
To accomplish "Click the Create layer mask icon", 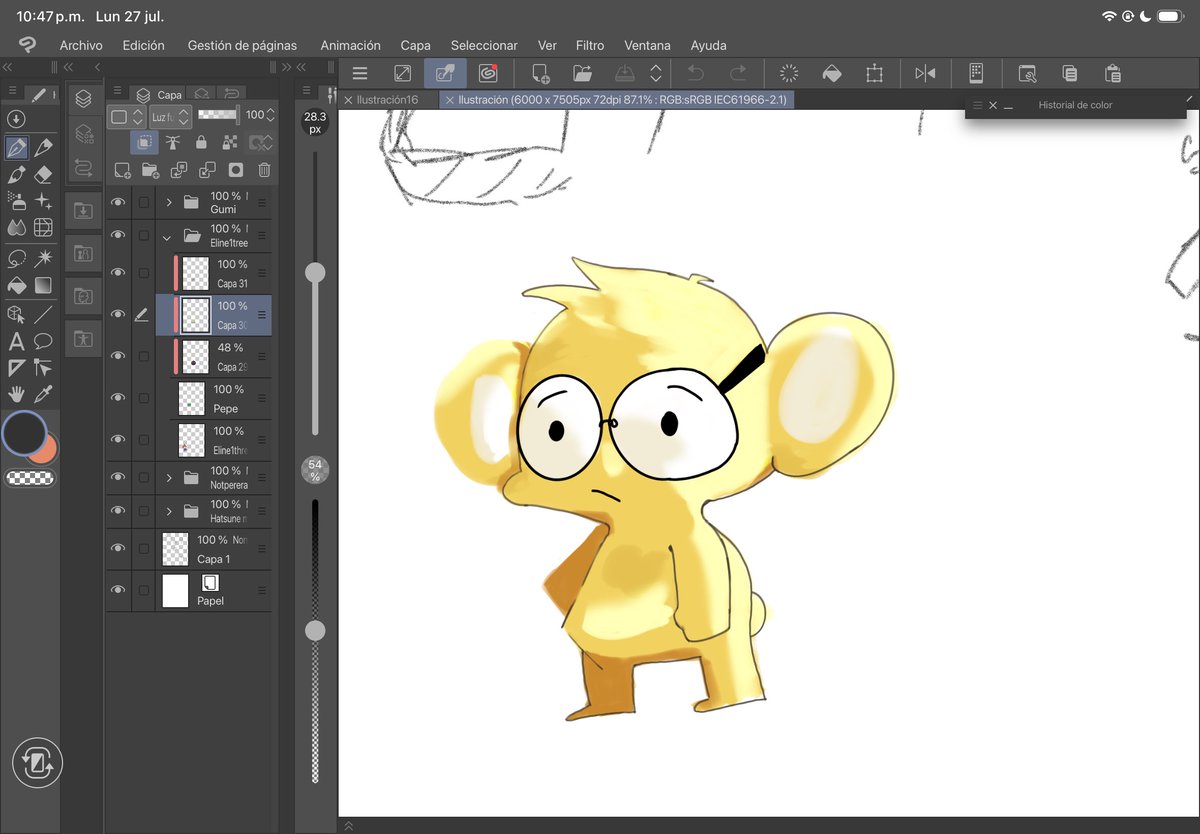I will coord(236,170).
